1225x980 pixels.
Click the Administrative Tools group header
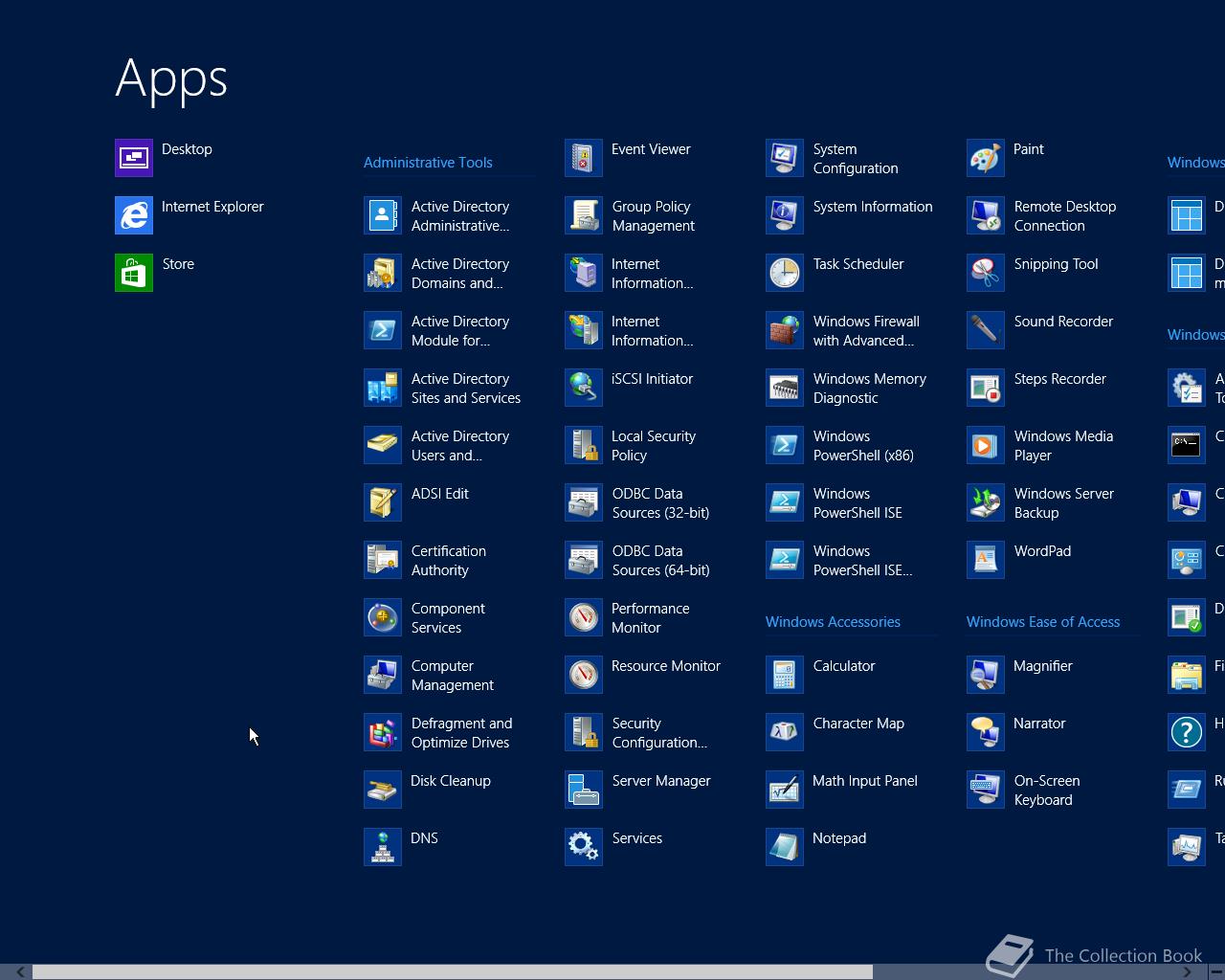click(428, 163)
